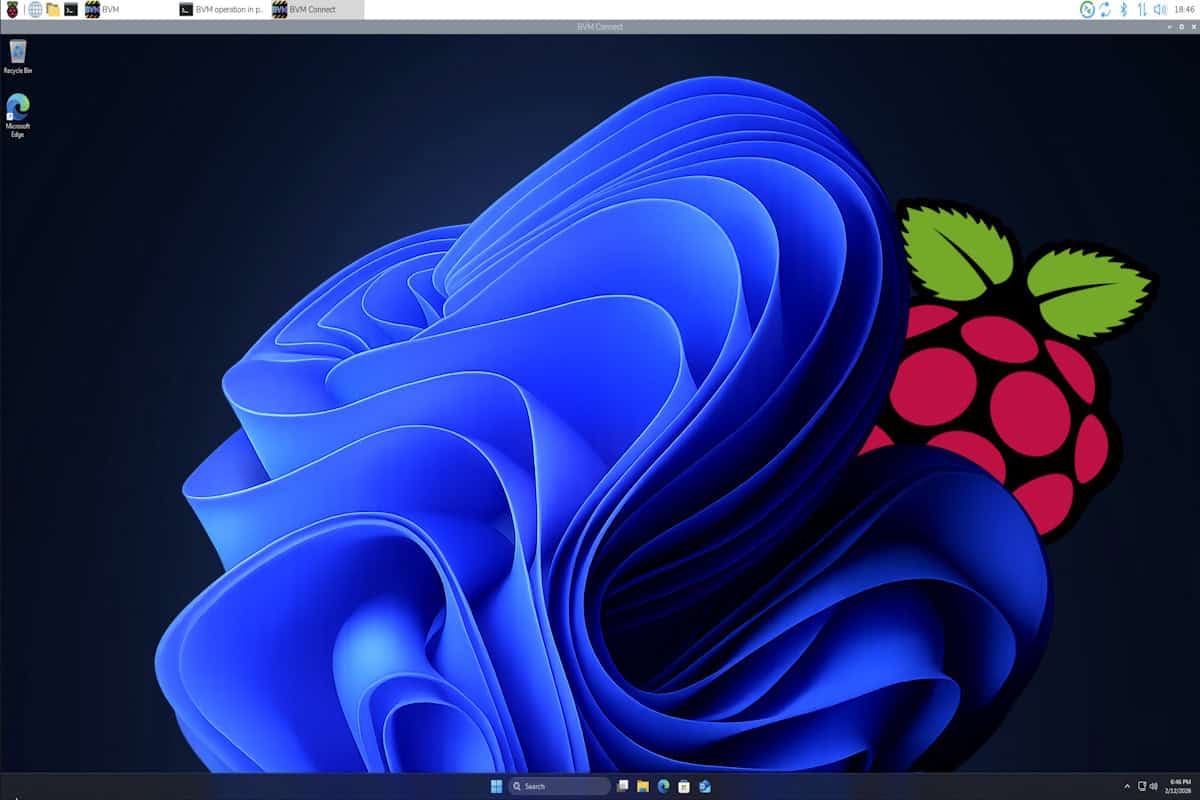Open the network arrows menu in Pi panel
Screen dimensions: 1200x800
pyautogui.click(x=1141, y=9)
